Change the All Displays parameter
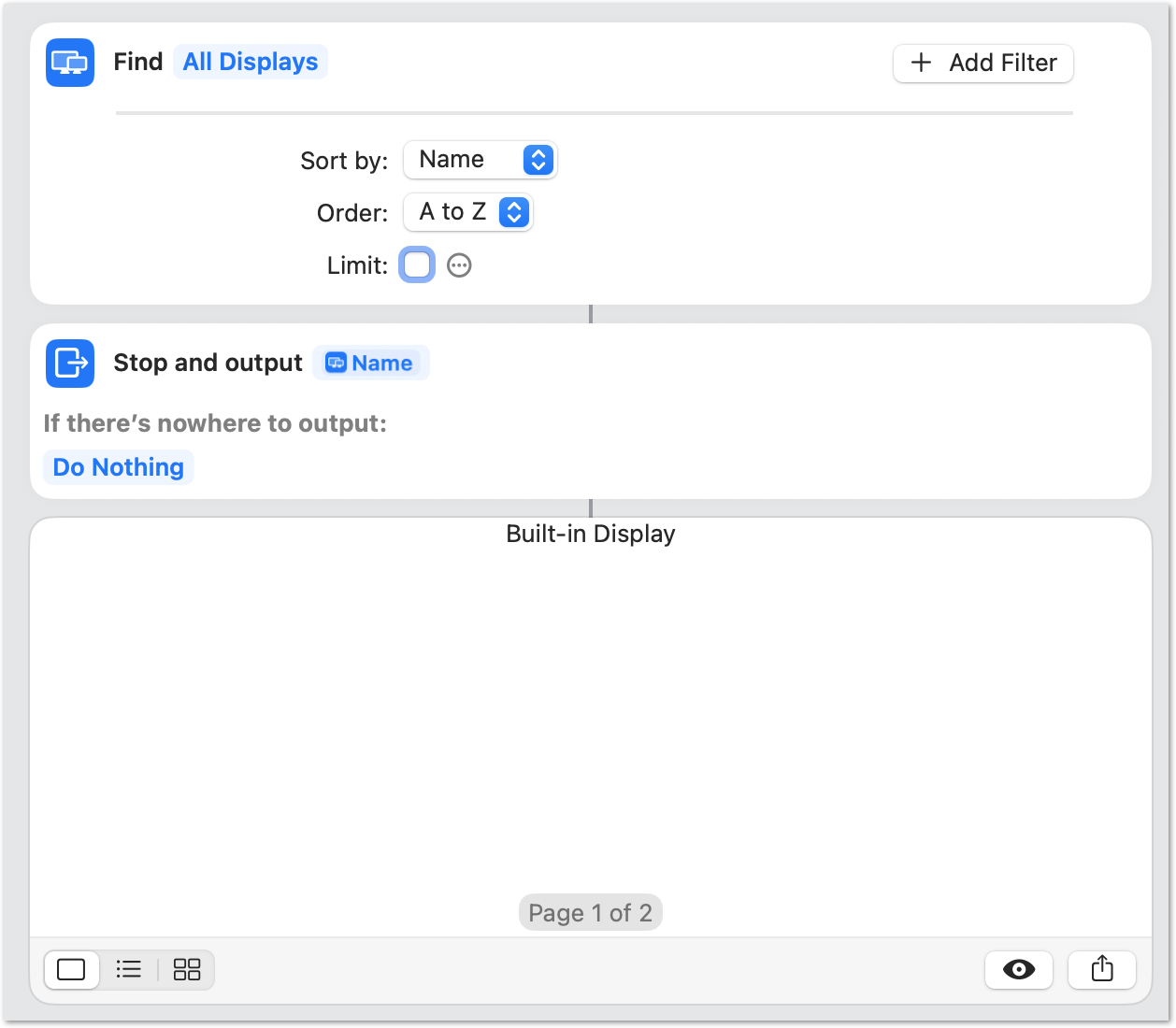The height and width of the screenshot is (1028, 1176). pos(251,63)
